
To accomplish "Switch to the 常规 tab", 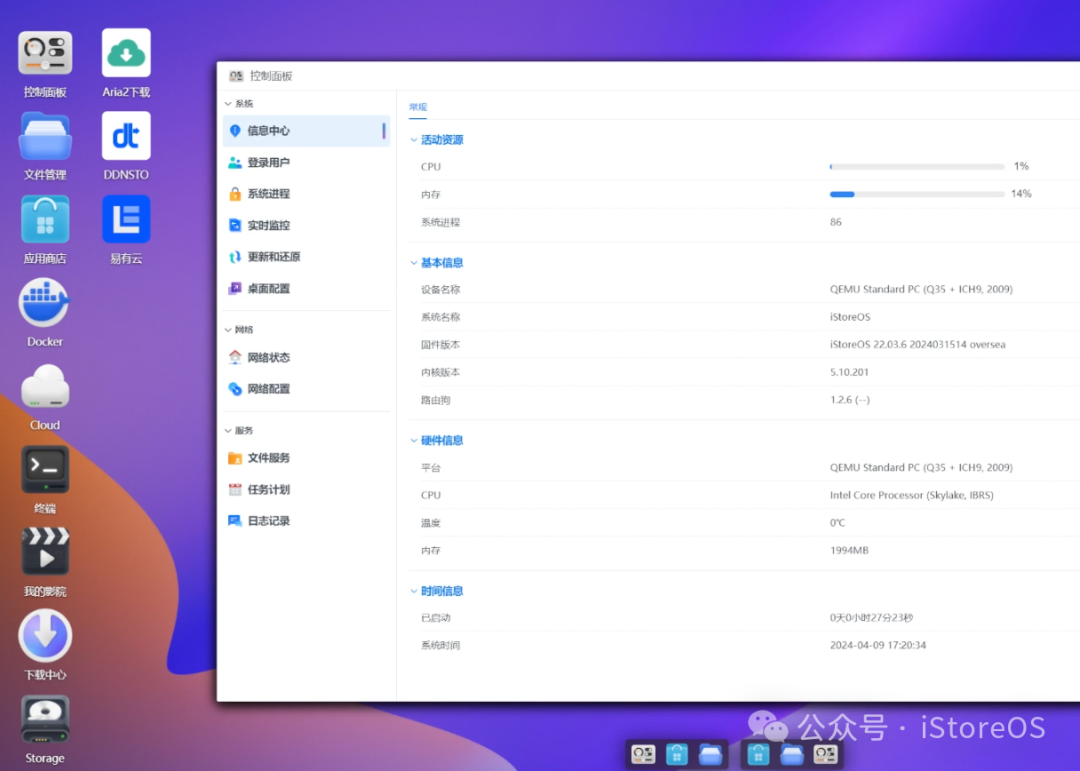I will pyautogui.click(x=418, y=107).
